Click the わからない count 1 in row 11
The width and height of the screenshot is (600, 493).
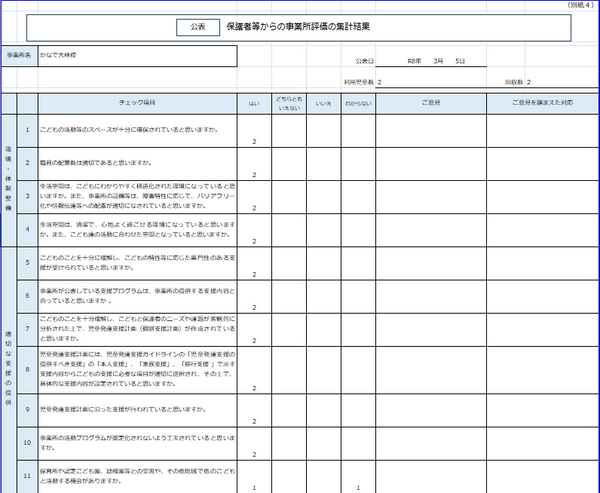[358, 488]
